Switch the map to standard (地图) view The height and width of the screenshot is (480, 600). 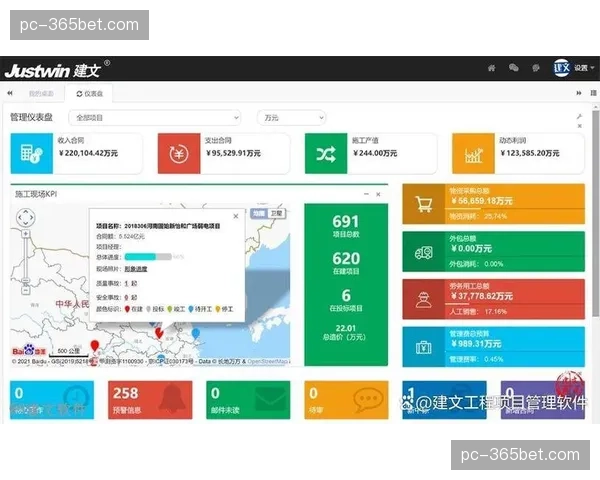pos(258,214)
